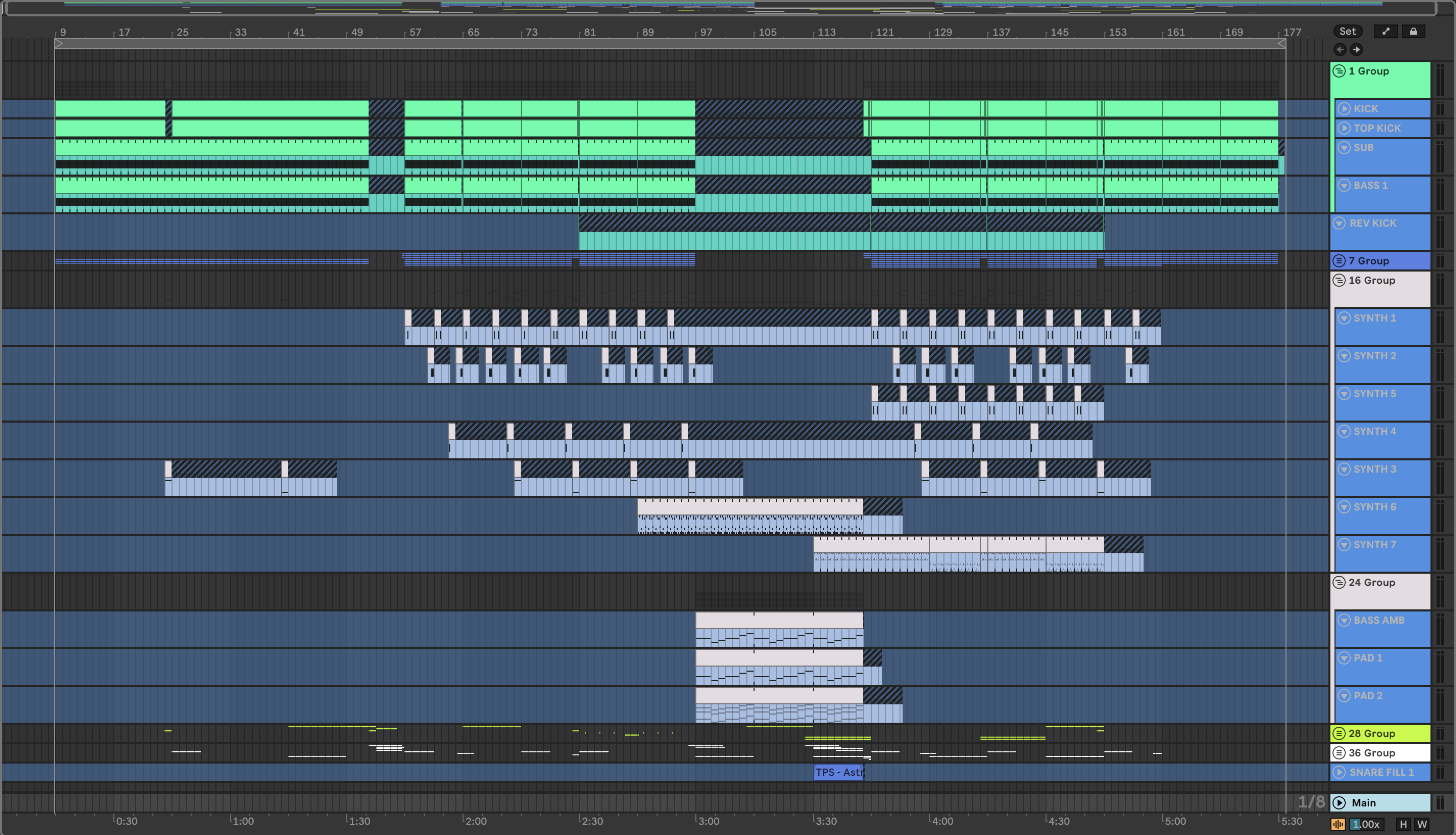Collapse the SYNTH 6 track arrow
The height and width of the screenshot is (835, 1456).
click(1344, 507)
